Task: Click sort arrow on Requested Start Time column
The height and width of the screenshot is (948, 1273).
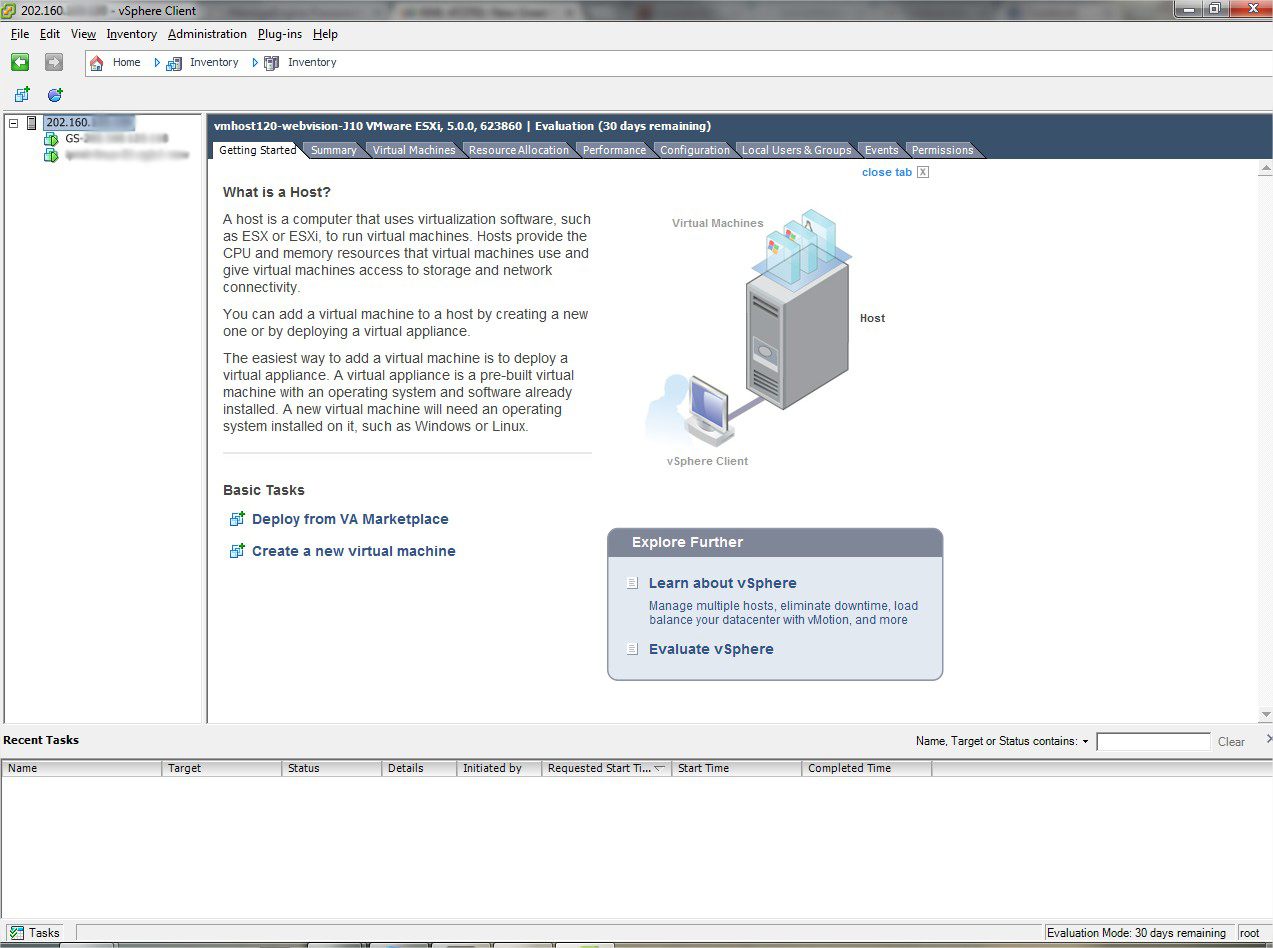Action: (659, 768)
